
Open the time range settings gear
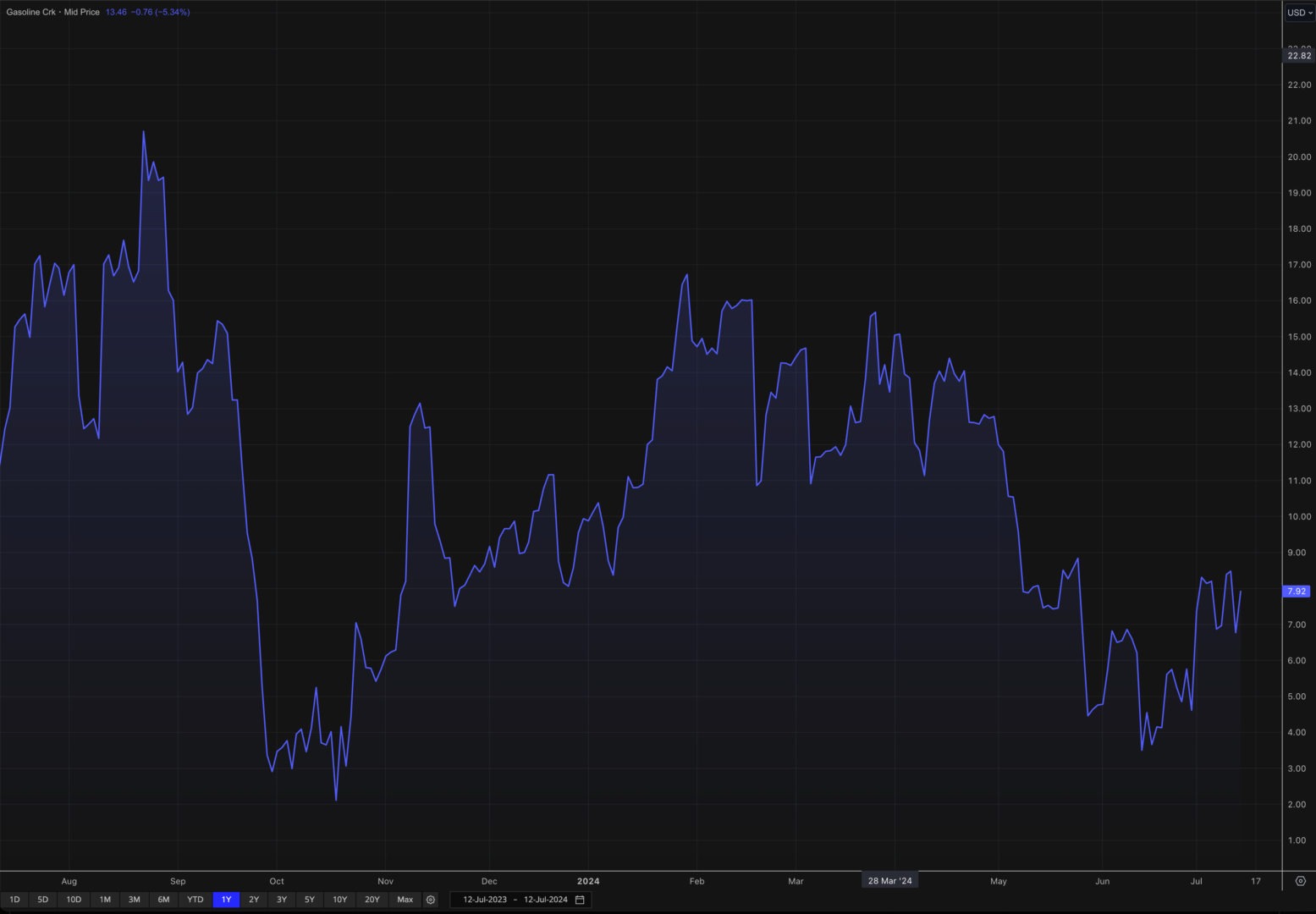coord(431,900)
